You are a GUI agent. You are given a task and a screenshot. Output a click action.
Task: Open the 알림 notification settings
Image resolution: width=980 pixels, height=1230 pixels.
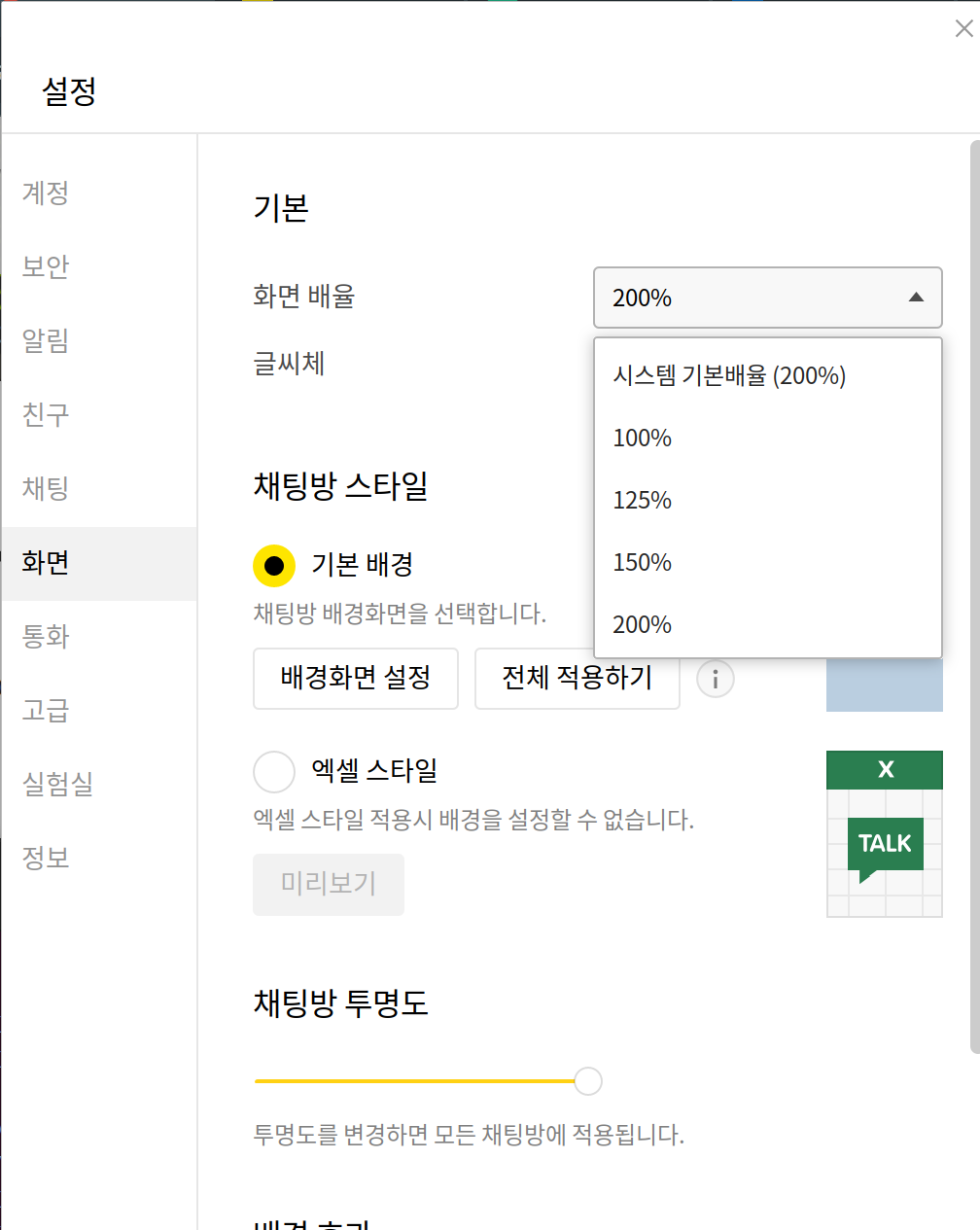click(x=44, y=341)
